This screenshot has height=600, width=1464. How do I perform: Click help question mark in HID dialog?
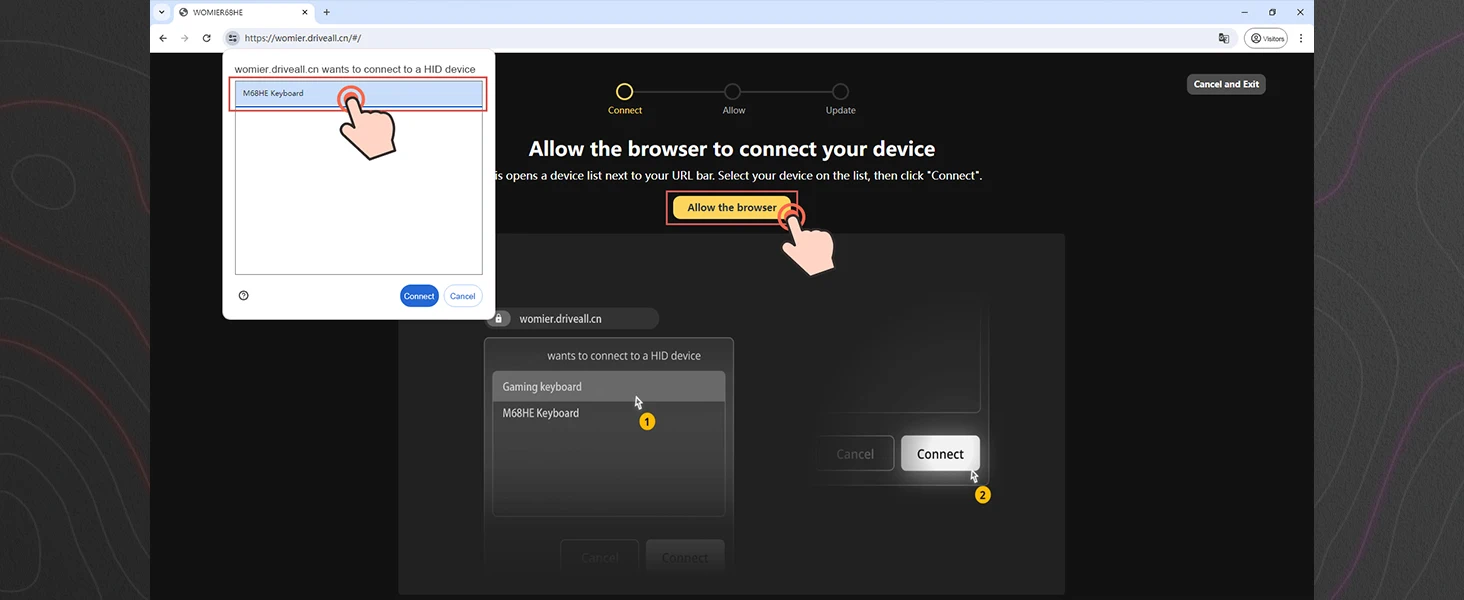[244, 295]
